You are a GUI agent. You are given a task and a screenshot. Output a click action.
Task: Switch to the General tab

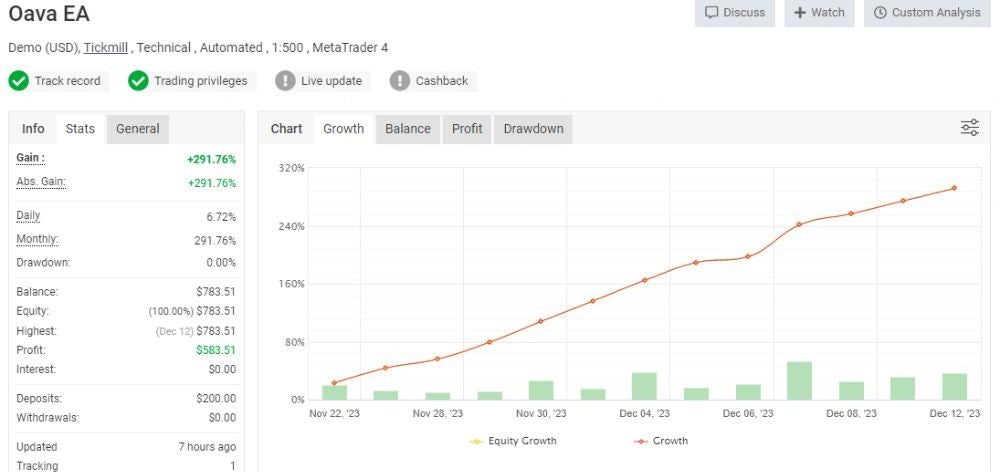tap(138, 129)
